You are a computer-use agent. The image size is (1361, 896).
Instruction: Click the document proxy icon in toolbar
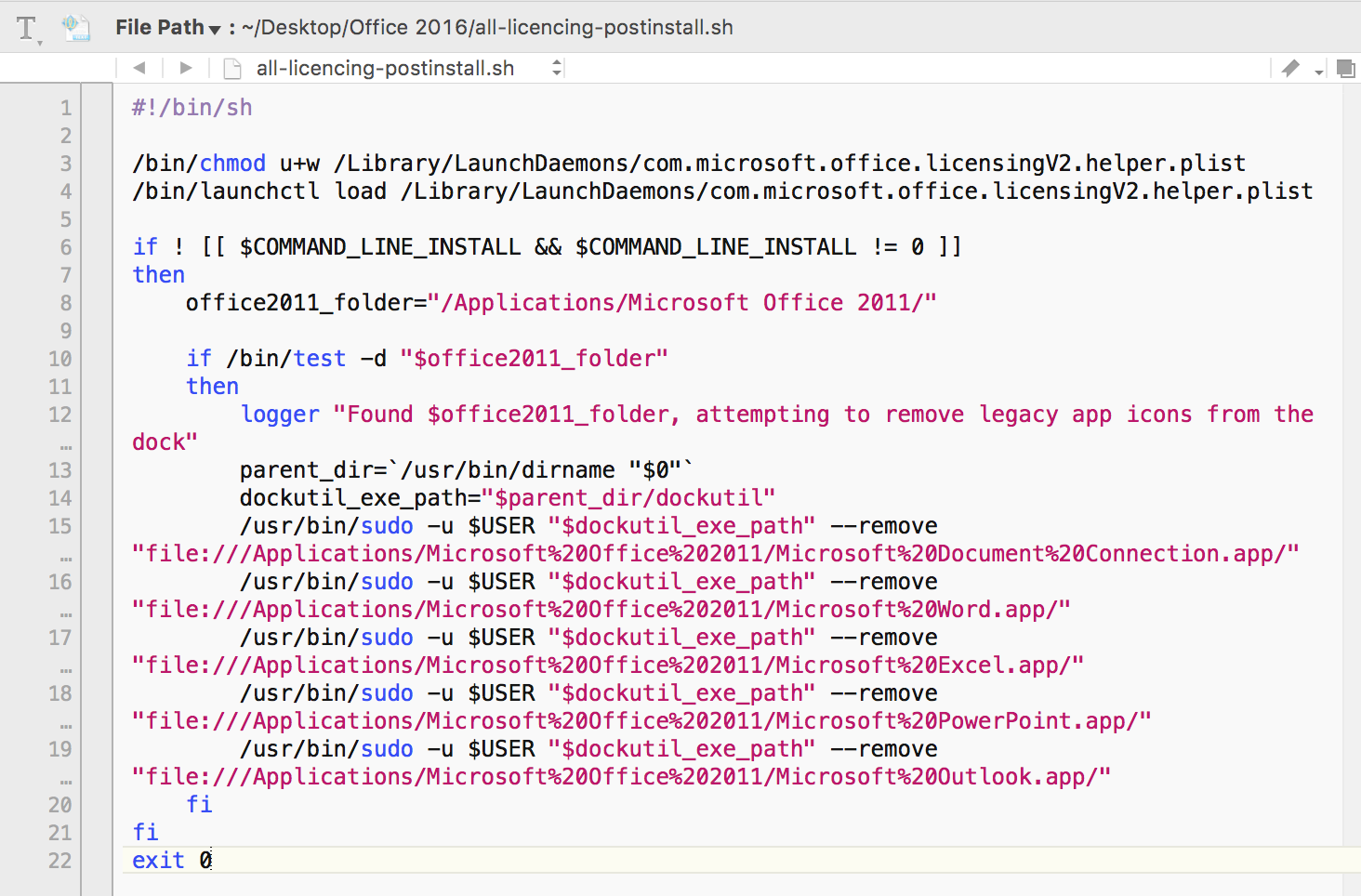click(76, 28)
